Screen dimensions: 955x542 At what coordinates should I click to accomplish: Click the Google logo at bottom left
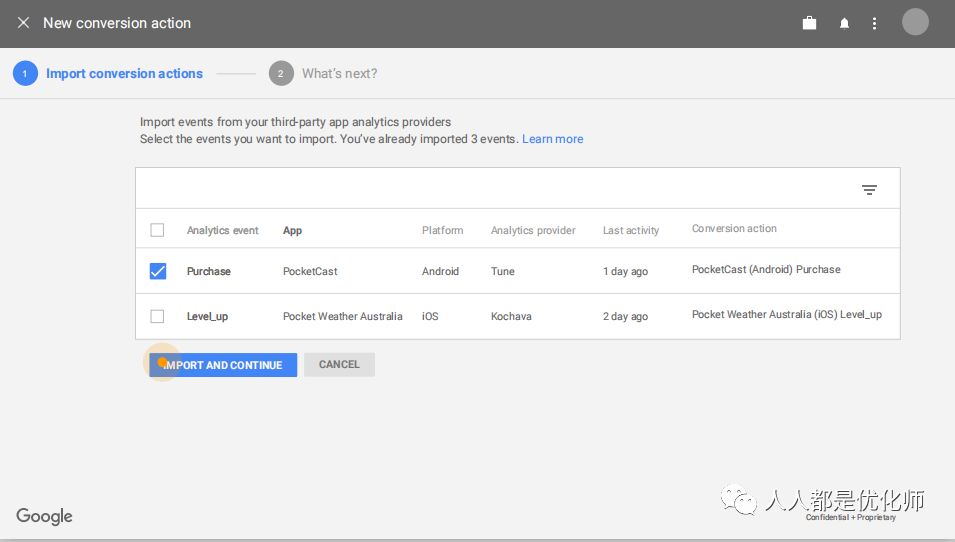[44, 516]
